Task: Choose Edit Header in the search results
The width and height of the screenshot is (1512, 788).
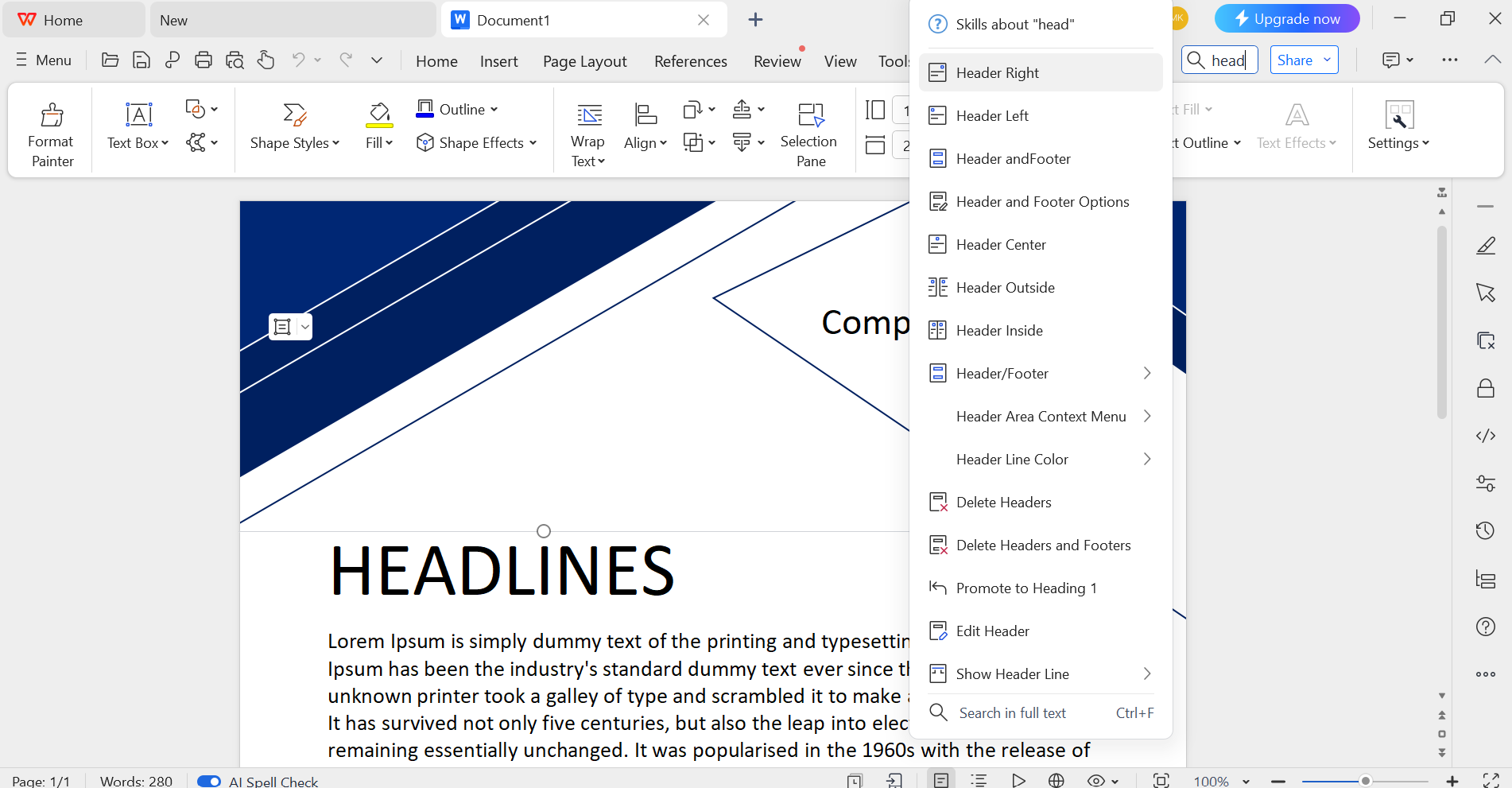Action: click(992, 631)
